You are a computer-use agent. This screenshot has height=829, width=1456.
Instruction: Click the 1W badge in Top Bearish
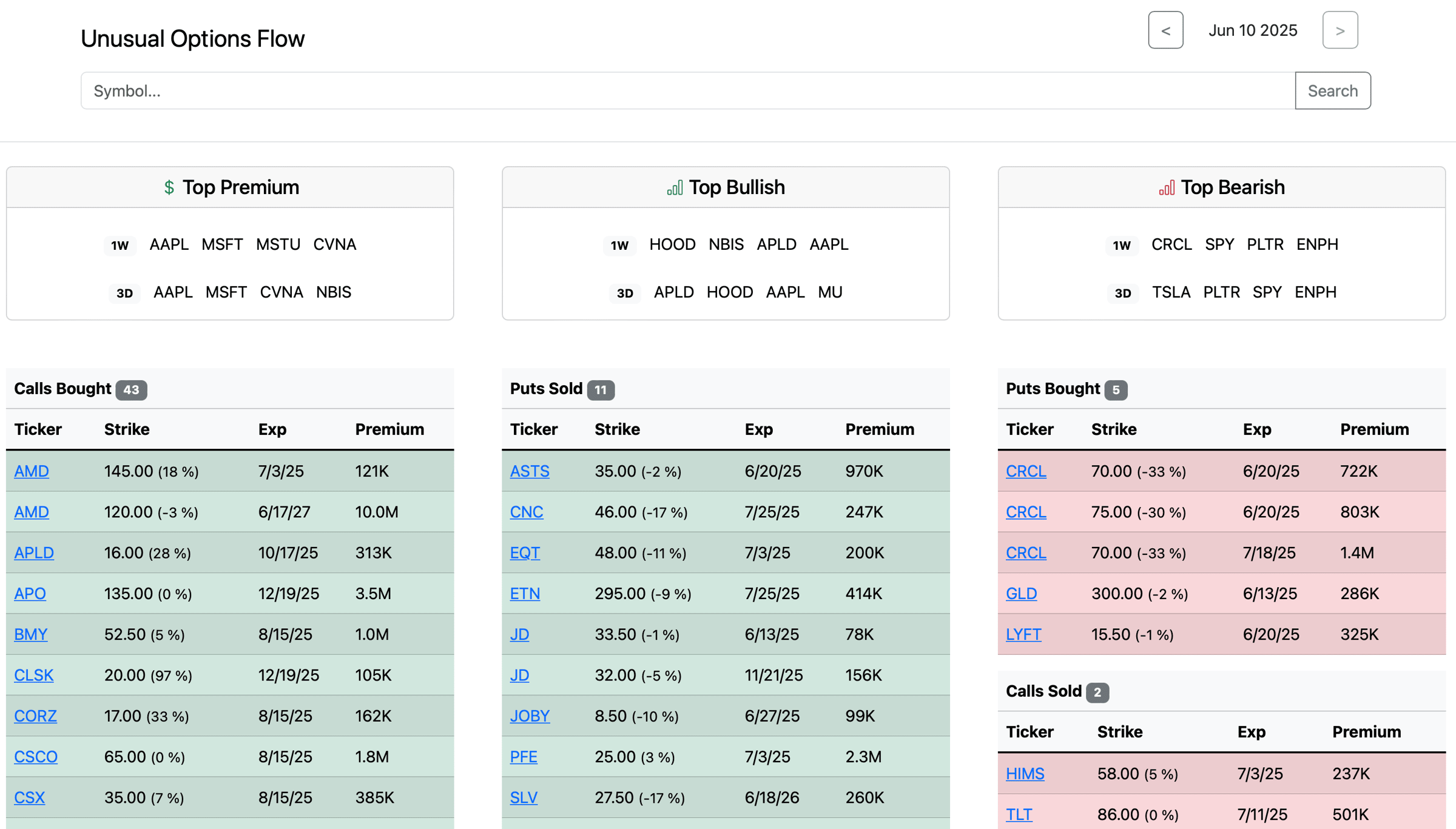tap(1122, 245)
